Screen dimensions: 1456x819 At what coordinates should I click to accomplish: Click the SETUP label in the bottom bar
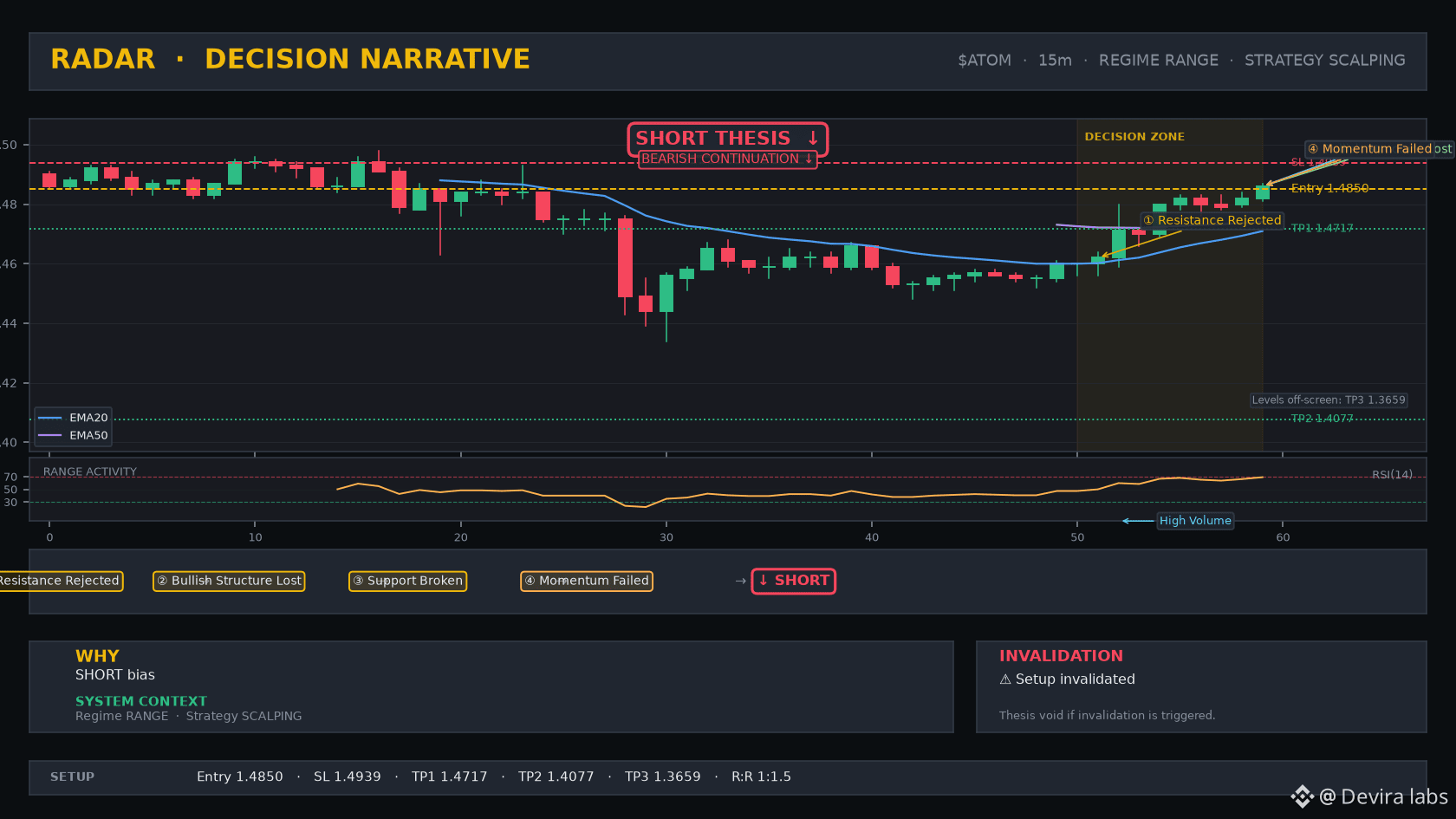[x=72, y=777]
